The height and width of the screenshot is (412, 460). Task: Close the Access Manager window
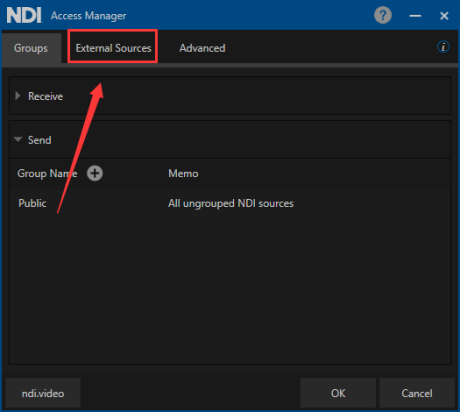pyautogui.click(x=444, y=16)
